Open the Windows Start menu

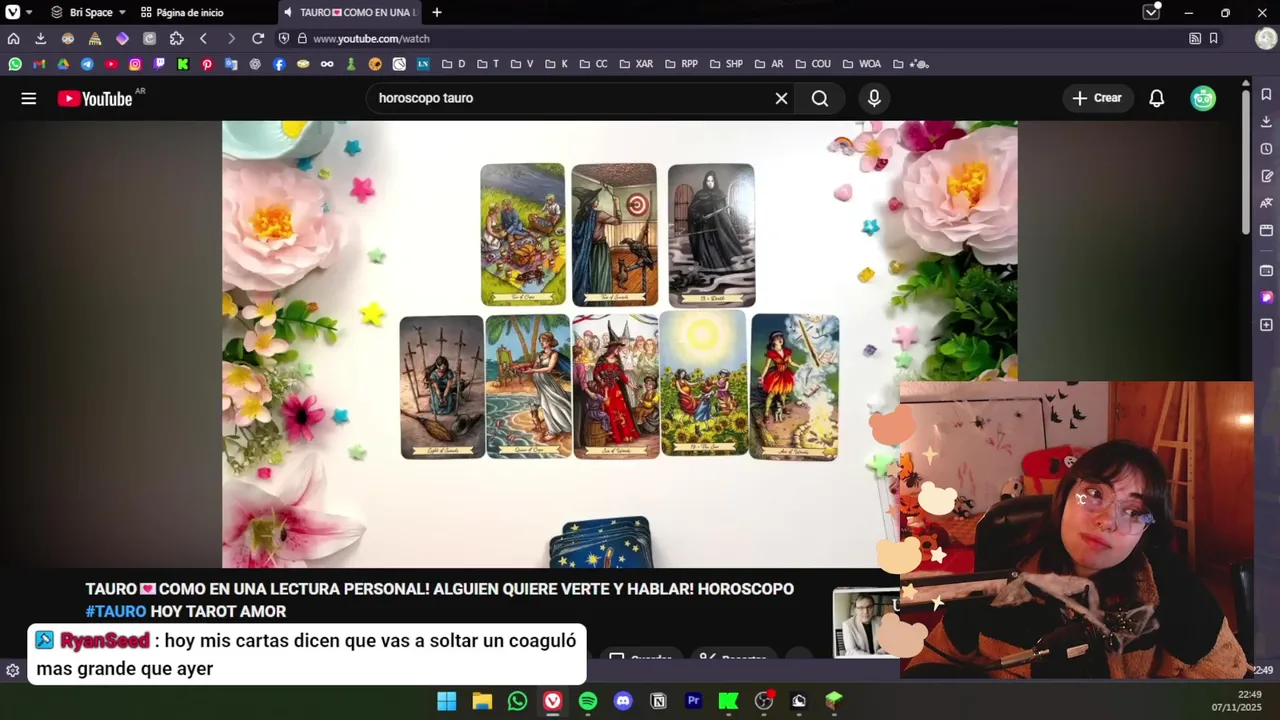click(x=447, y=701)
